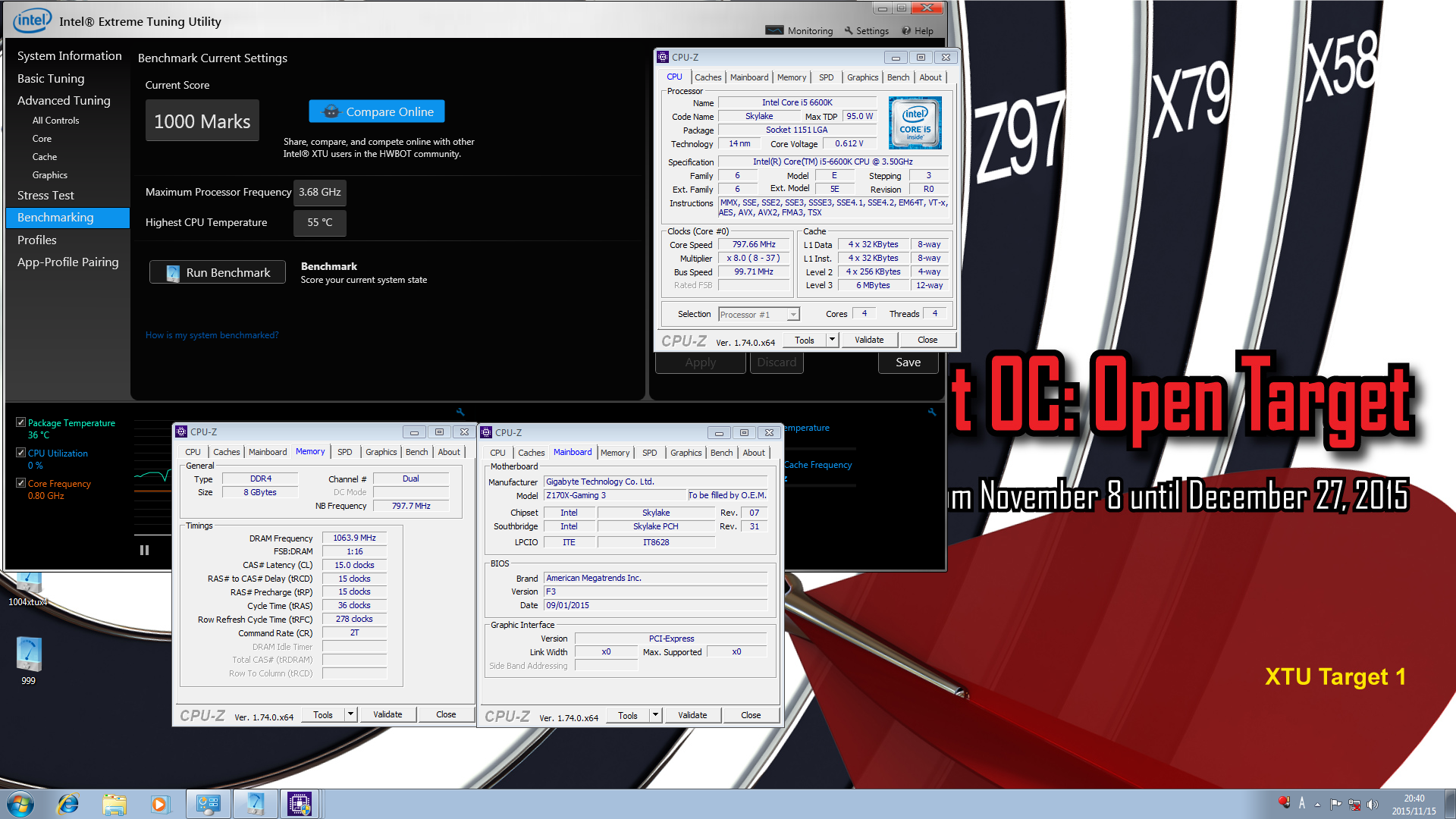Select the Mainboard tab in CPU-Z Memory window
1456x819 pixels.
(268, 452)
